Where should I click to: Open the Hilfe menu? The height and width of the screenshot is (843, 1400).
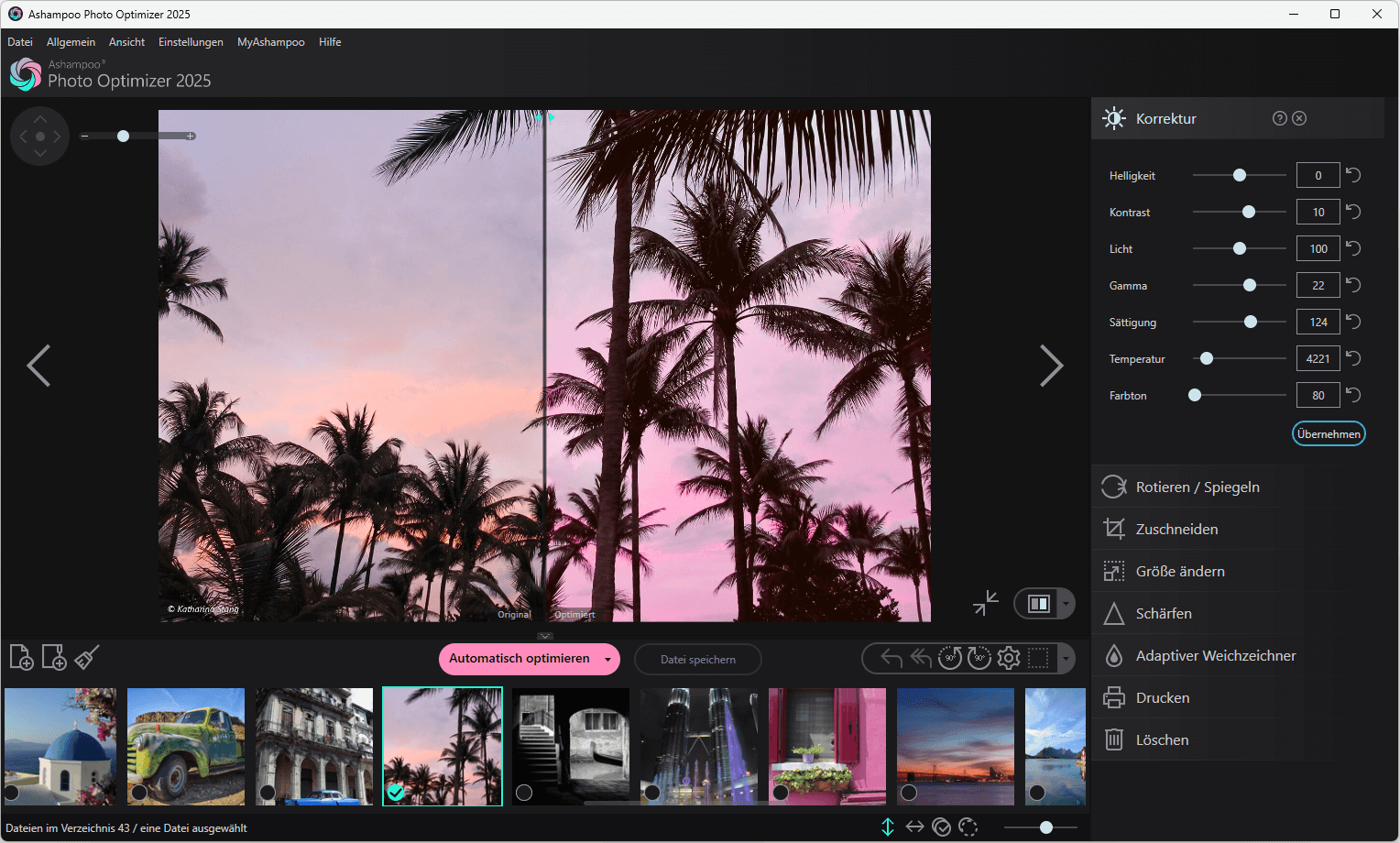tap(330, 41)
